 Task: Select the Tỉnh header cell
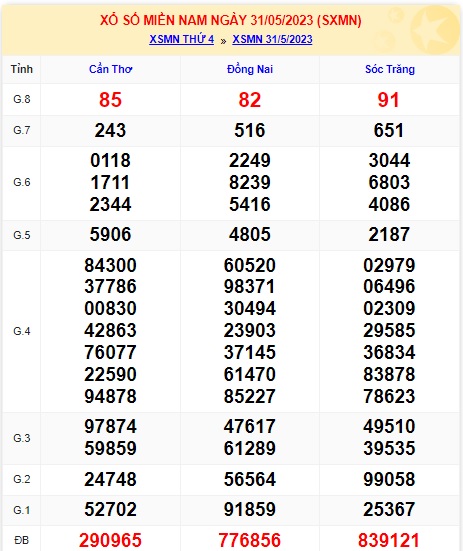click(x=21, y=69)
